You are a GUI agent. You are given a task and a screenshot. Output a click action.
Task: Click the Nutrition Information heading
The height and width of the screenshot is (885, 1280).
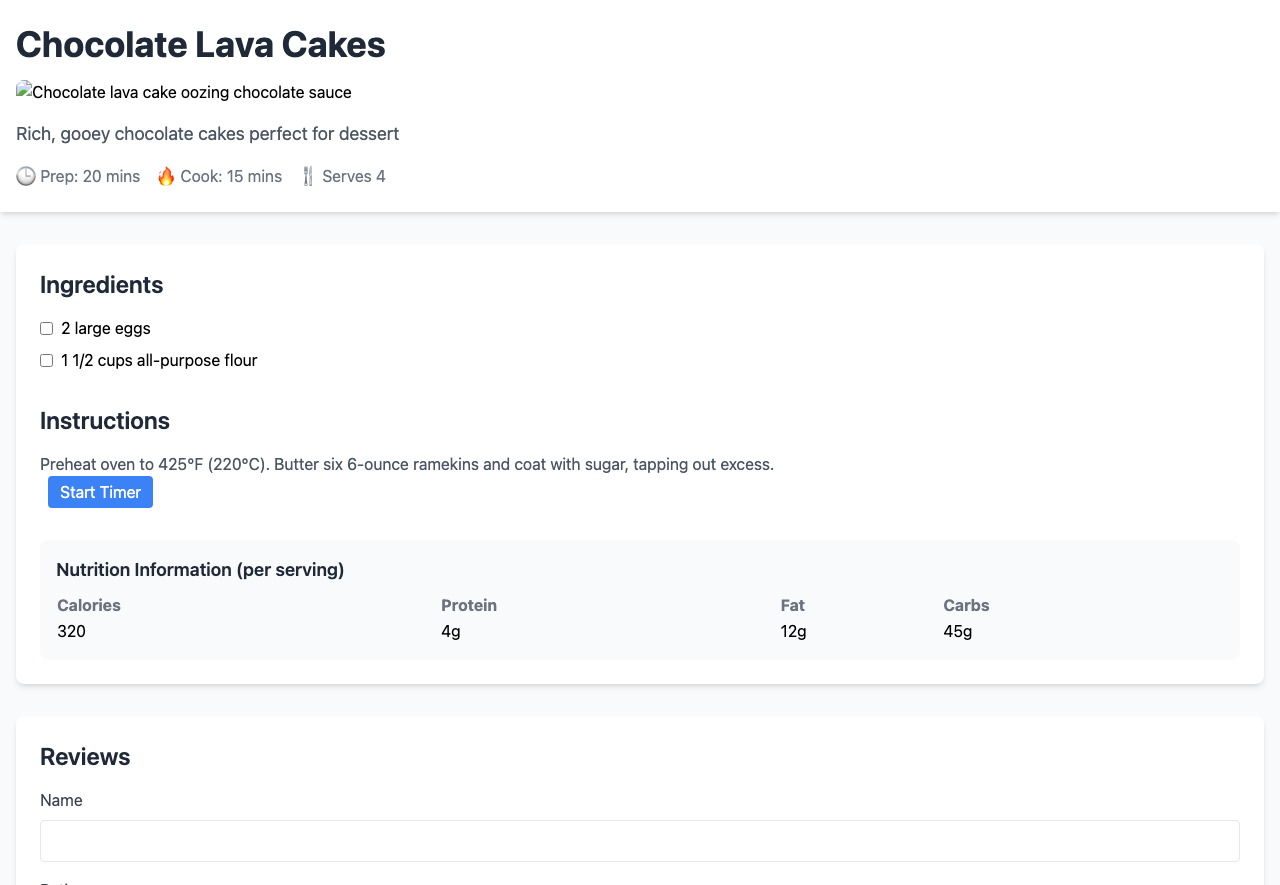click(x=200, y=570)
